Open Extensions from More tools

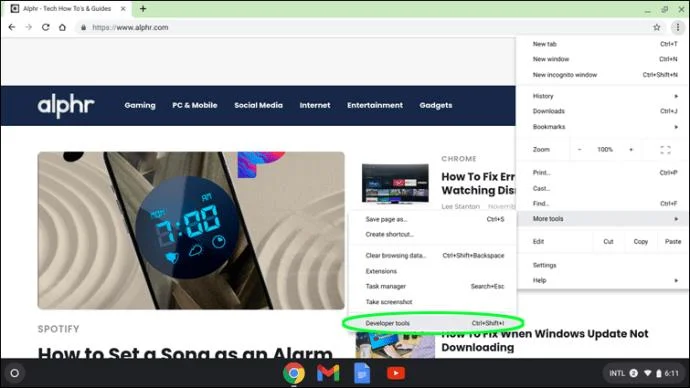click(433, 271)
